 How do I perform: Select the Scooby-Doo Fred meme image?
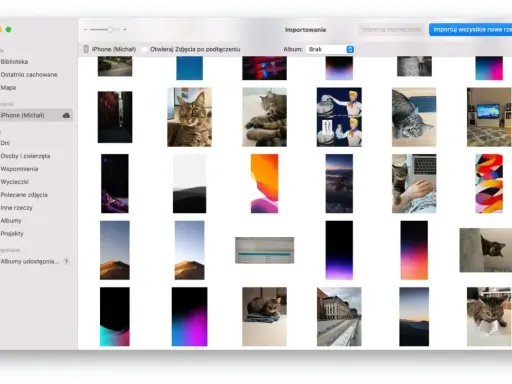tap(339, 117)
